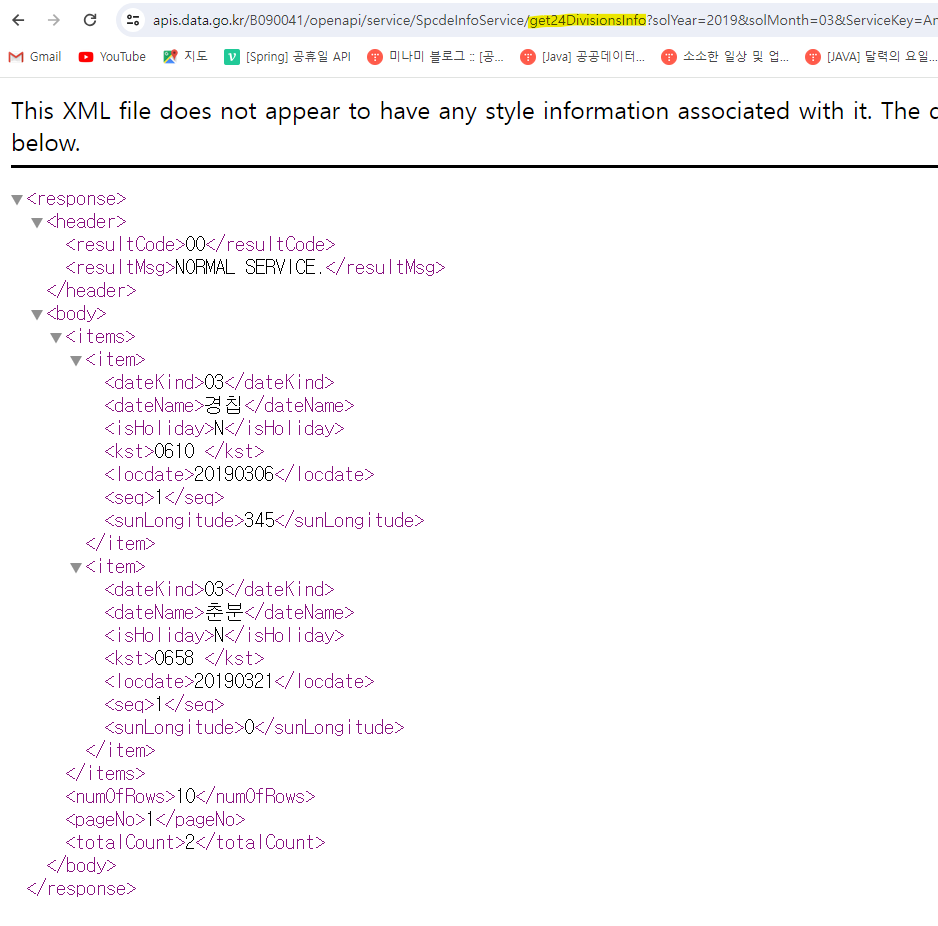Click the locdate value 20190321
Image resolution: width=938 pixels, height=926 pixels.
(234, 682)
